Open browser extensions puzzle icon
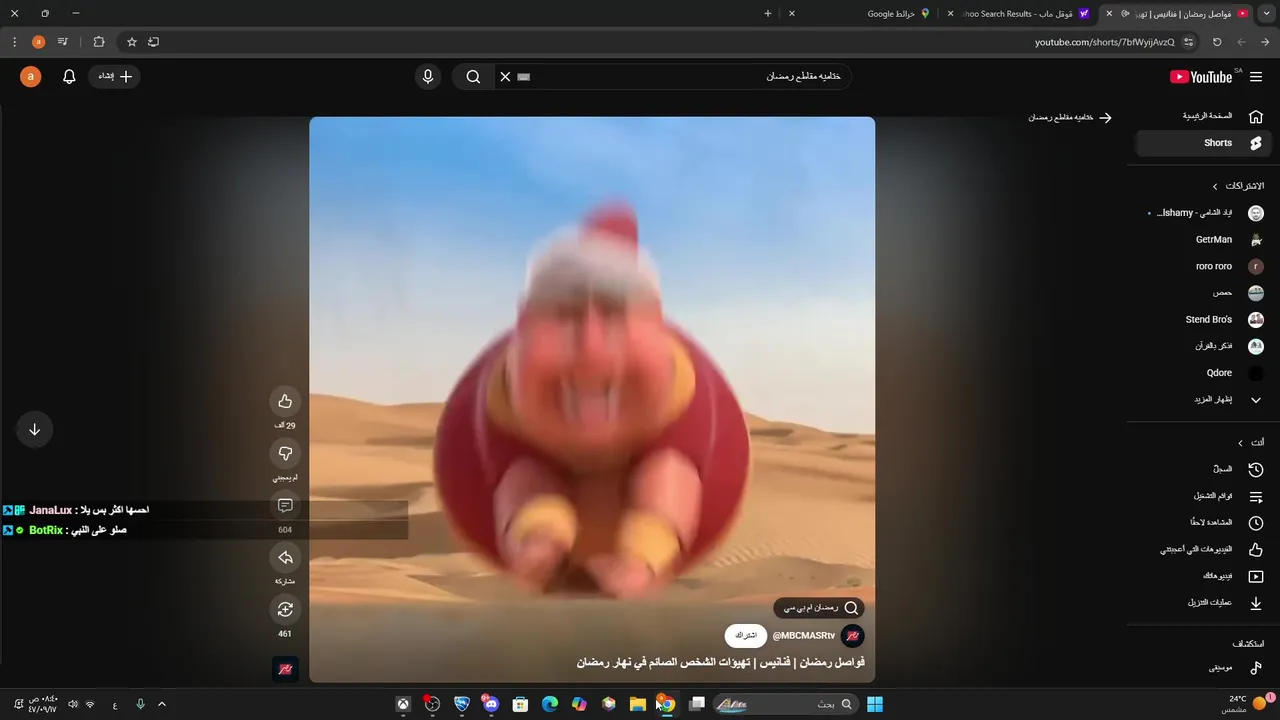Viewport: 1280px width, 720px height. pyautogui.click(x=98, y=42)
